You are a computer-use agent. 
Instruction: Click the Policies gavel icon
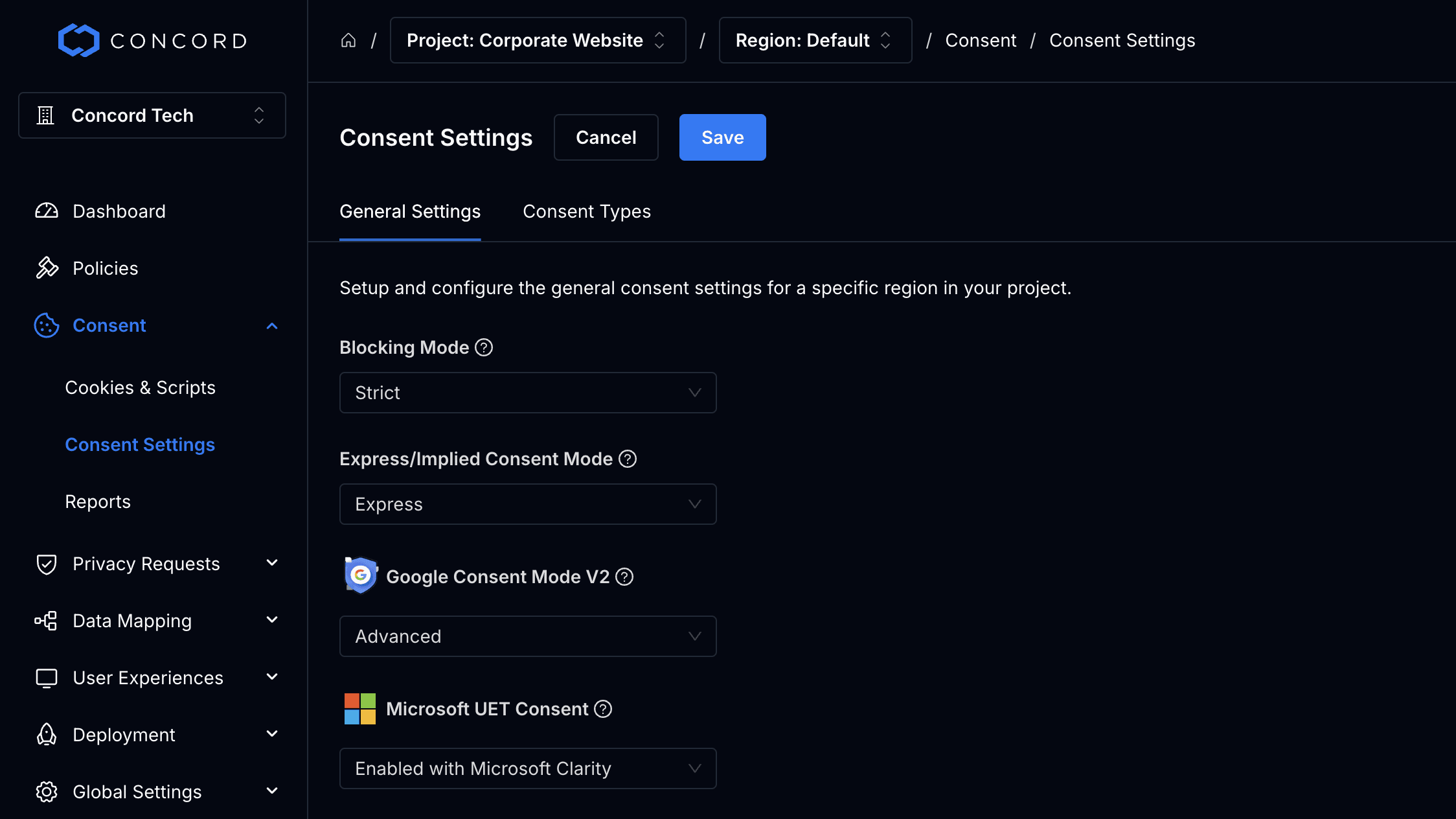click(x=46, y=268)
